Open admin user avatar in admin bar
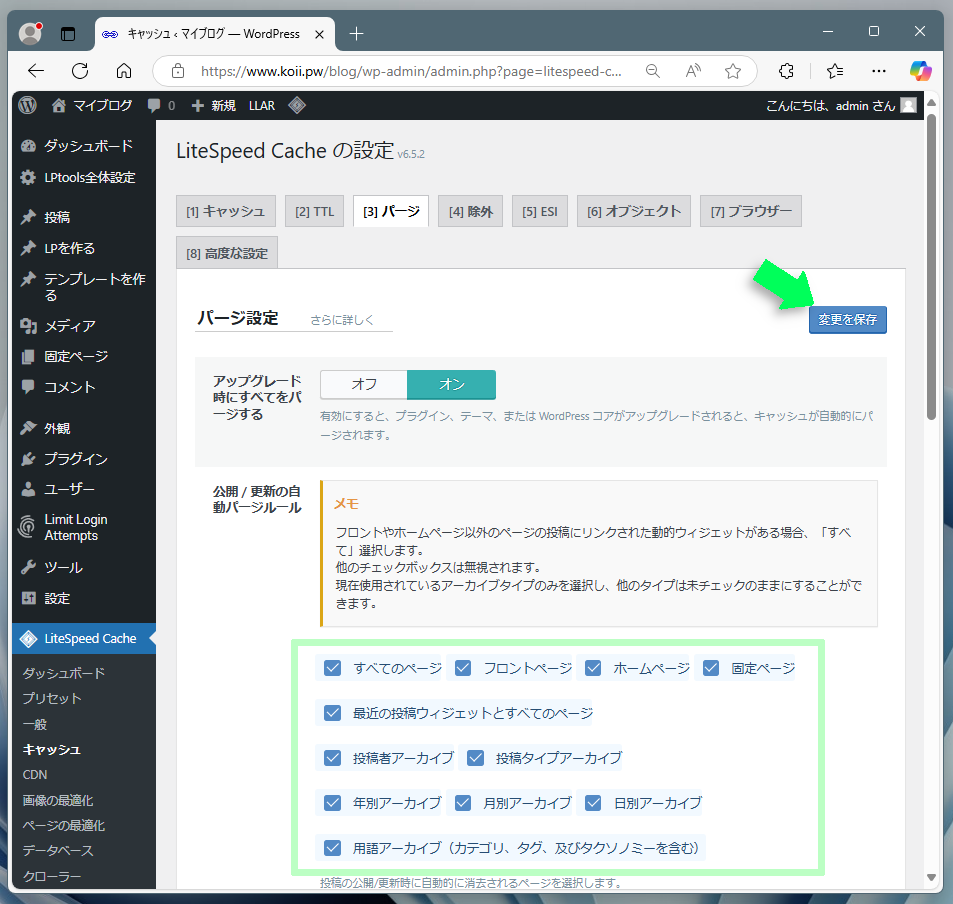 (x=909, y=105)
